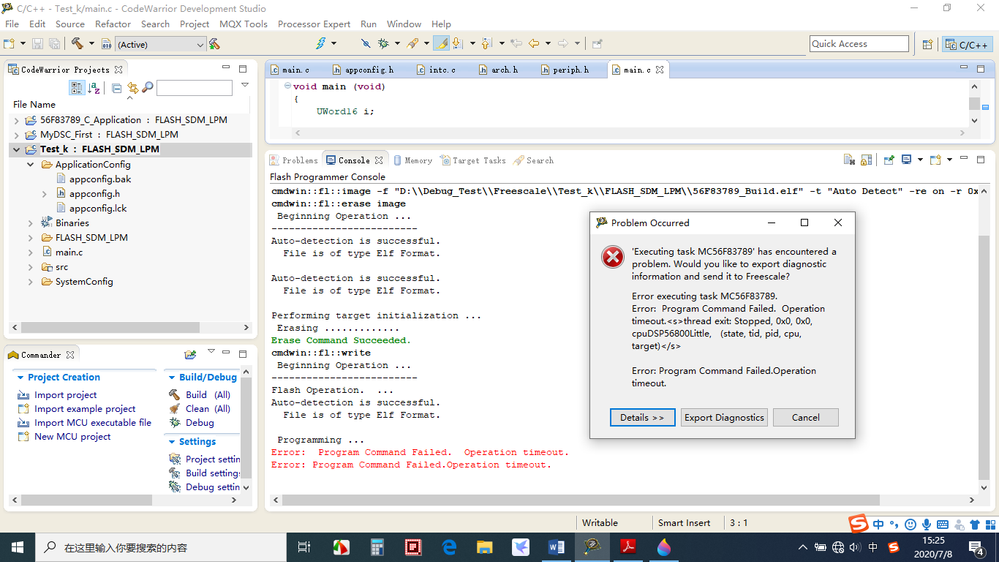Click the Details >> button
The width and height of the screenshot is (999, 562).
(642, 417)
